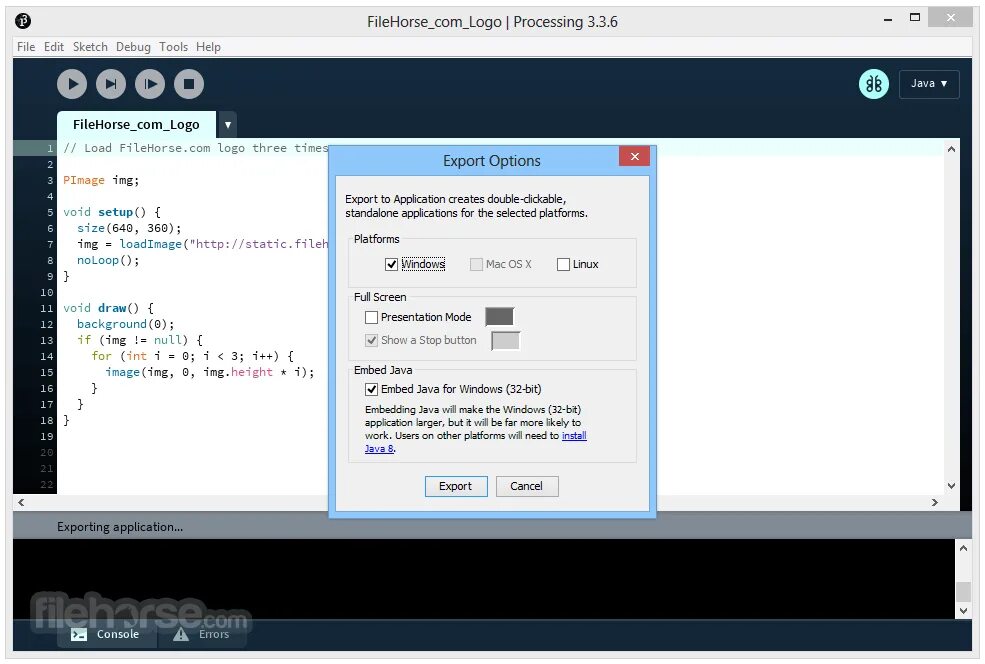Click the 'noLoop();' code line
This screenshot has width=985, height=664.
pos(108,260)
